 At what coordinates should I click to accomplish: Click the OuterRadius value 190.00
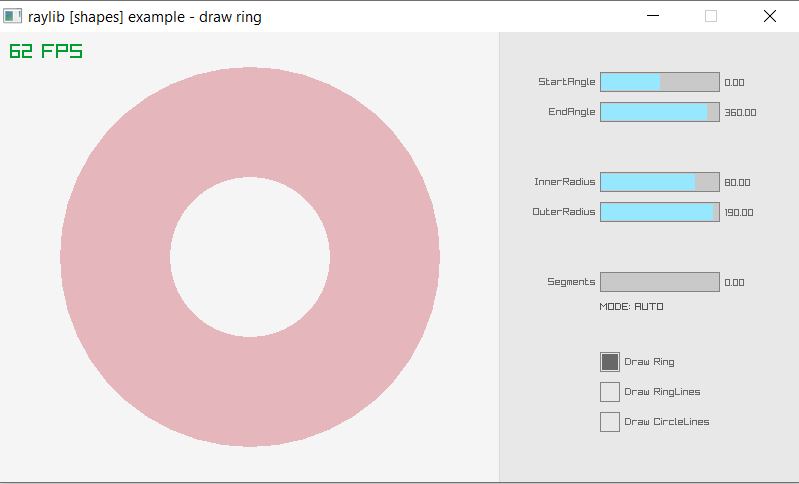[x=738, y=213]
